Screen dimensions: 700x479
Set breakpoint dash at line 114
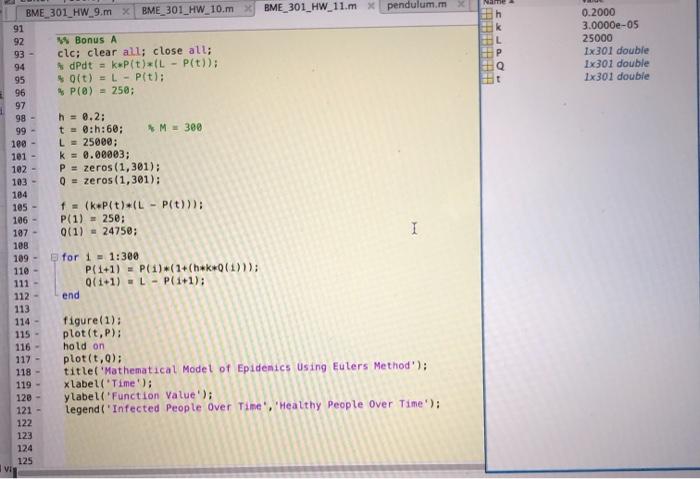[37, 321]
